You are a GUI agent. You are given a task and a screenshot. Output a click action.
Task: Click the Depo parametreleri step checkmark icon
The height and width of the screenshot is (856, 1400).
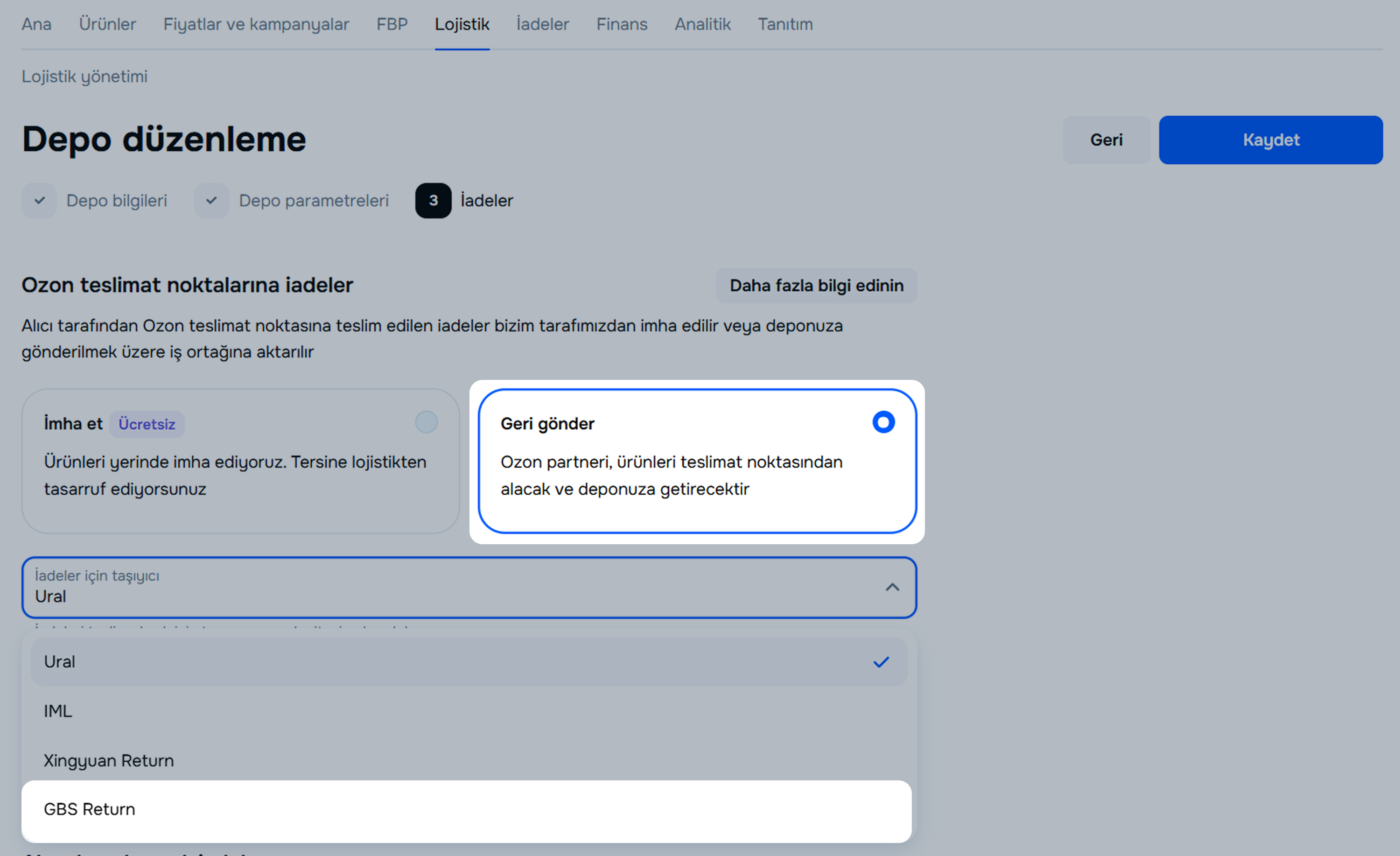pos(211,201)
